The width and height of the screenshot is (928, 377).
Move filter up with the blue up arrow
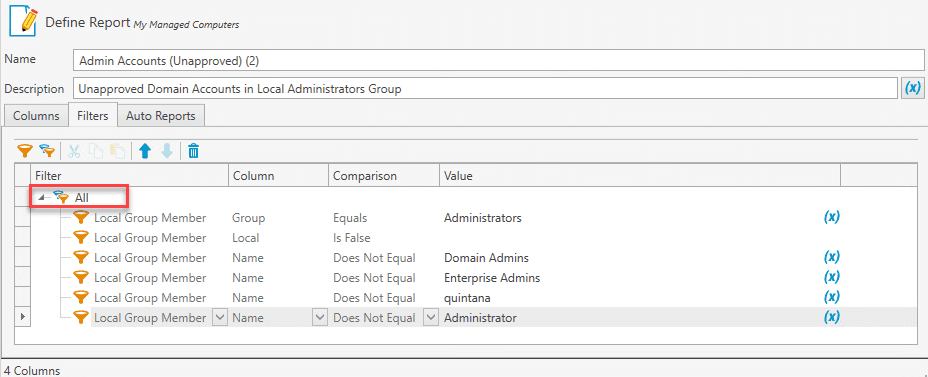point(145,152)
